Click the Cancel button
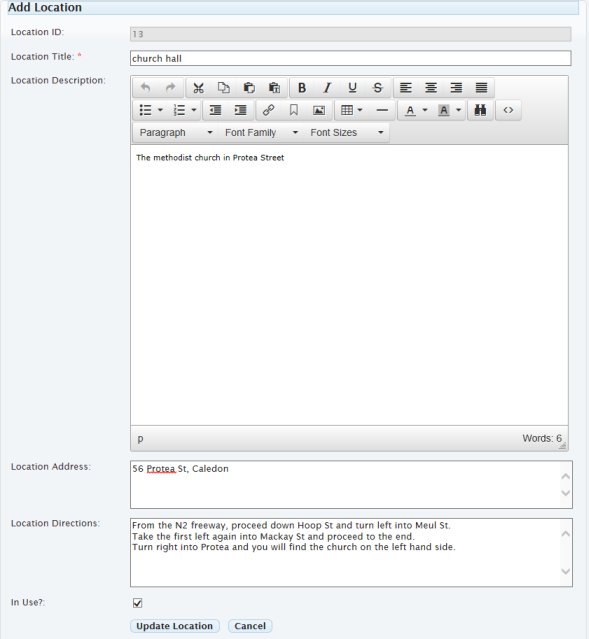Screen dimensions: 589x639 (x=250, y=626)
